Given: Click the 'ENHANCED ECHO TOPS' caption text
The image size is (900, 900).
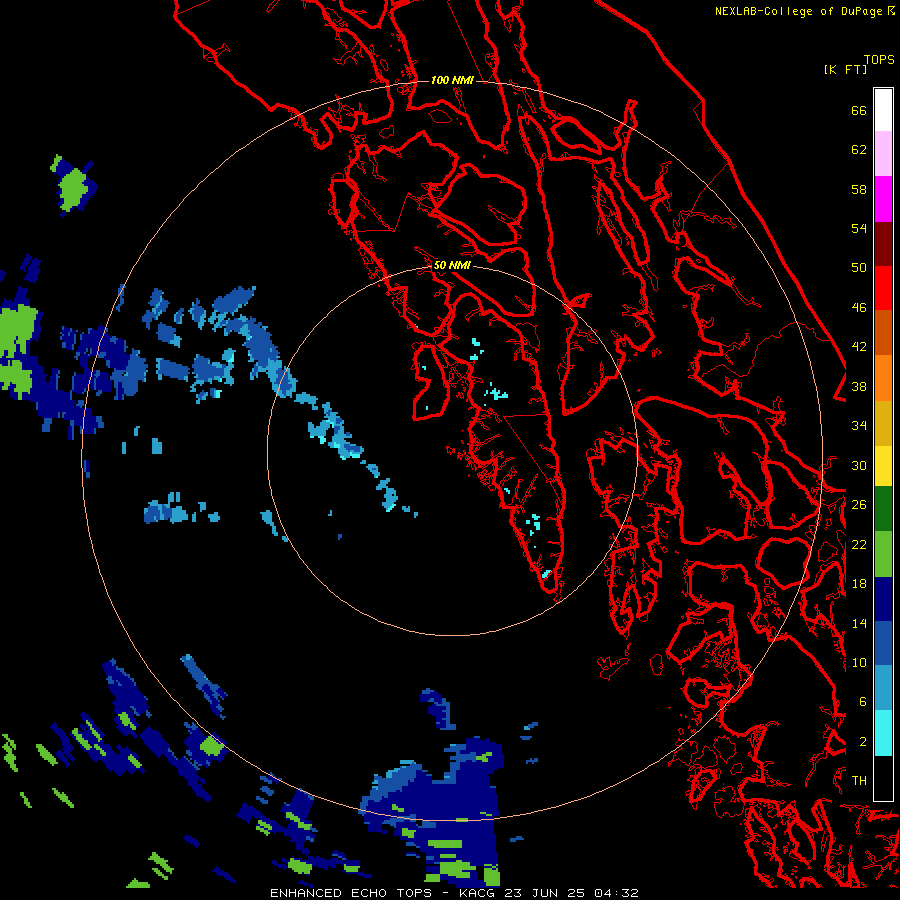Looking at the screenshot, I should (x=351, y=893).
